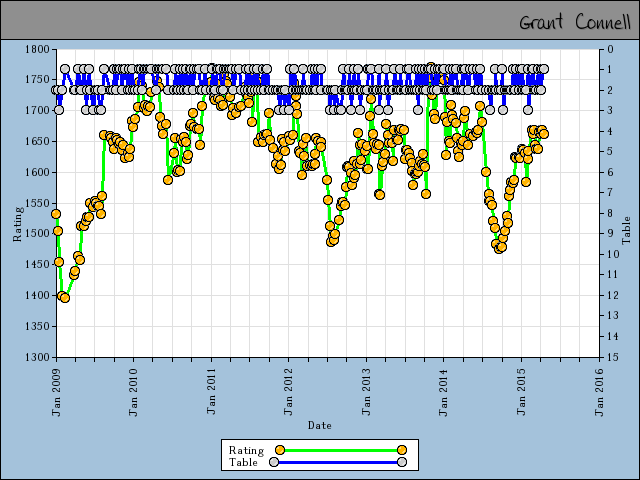The image size is (640, 480).
Task: Click the 'Jan 2012' date axis label
Action: (x=289, y=392)
